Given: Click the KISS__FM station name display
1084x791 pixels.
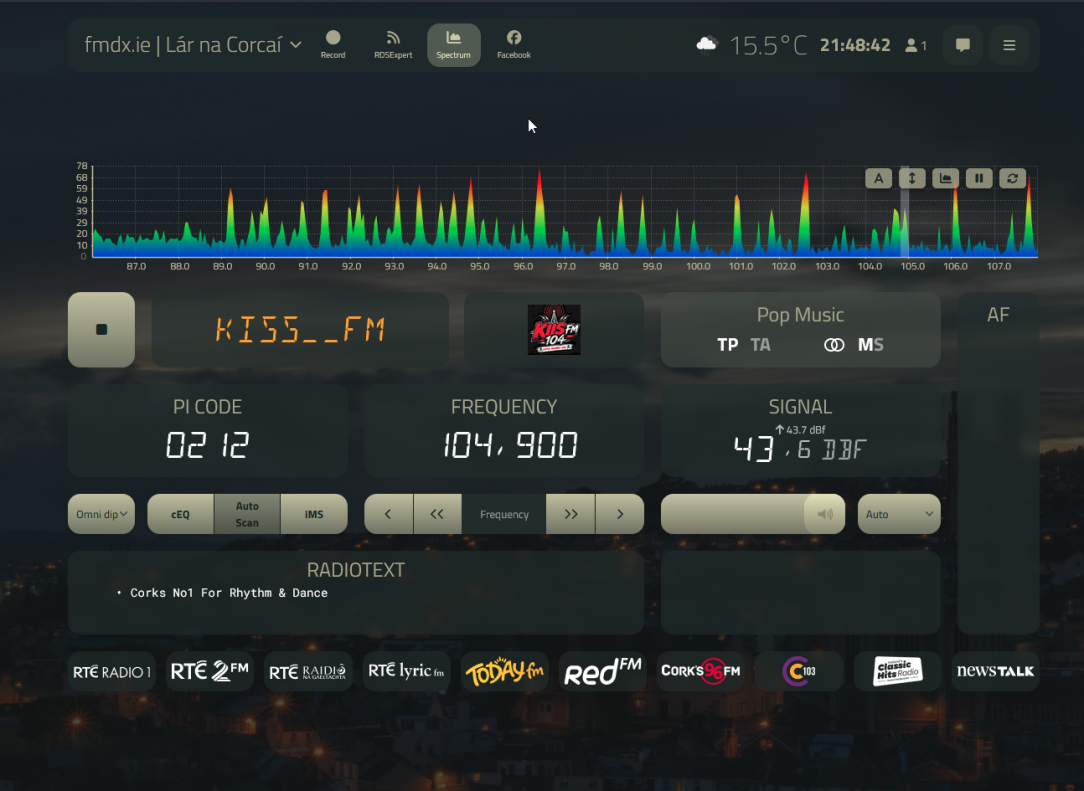Looking at the screenshot, I should tap(300, 330).
